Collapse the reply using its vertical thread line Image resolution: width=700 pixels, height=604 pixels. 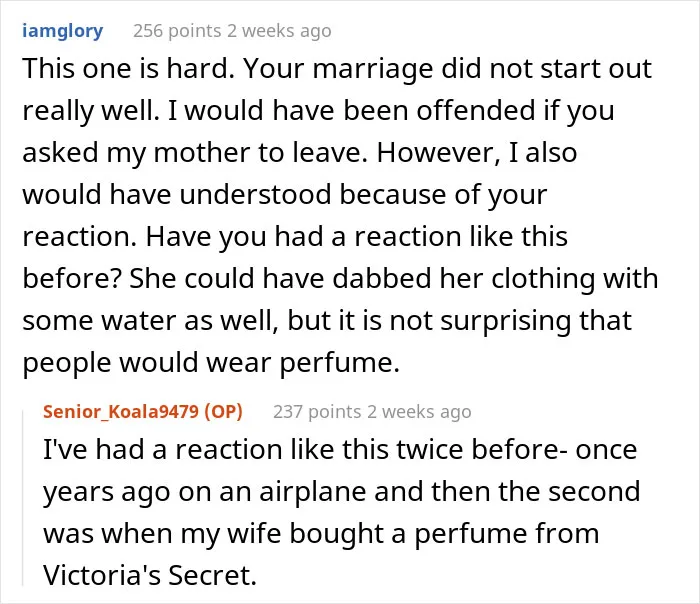tap(23, 498)
